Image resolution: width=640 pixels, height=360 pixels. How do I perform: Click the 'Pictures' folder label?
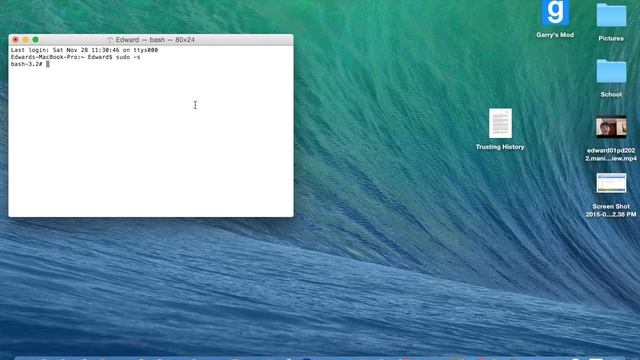tap(611, 38)
